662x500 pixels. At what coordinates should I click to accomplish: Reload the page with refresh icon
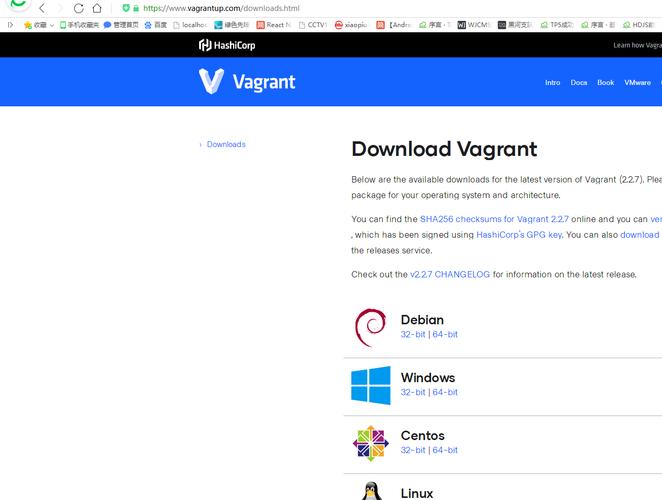(x=79, y=8)
